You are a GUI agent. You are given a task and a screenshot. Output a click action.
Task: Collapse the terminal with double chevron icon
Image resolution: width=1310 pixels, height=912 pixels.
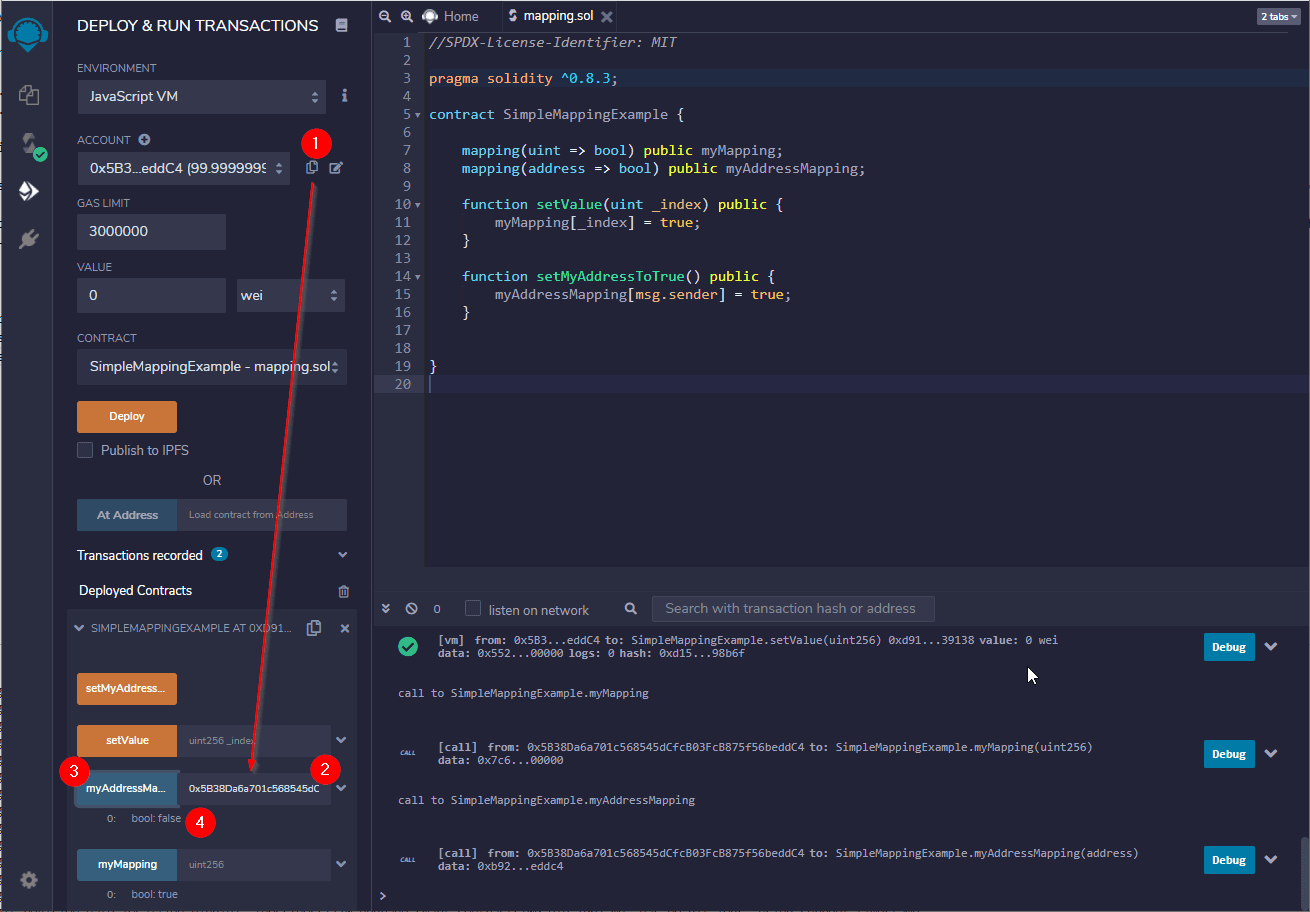click(388, 608)
